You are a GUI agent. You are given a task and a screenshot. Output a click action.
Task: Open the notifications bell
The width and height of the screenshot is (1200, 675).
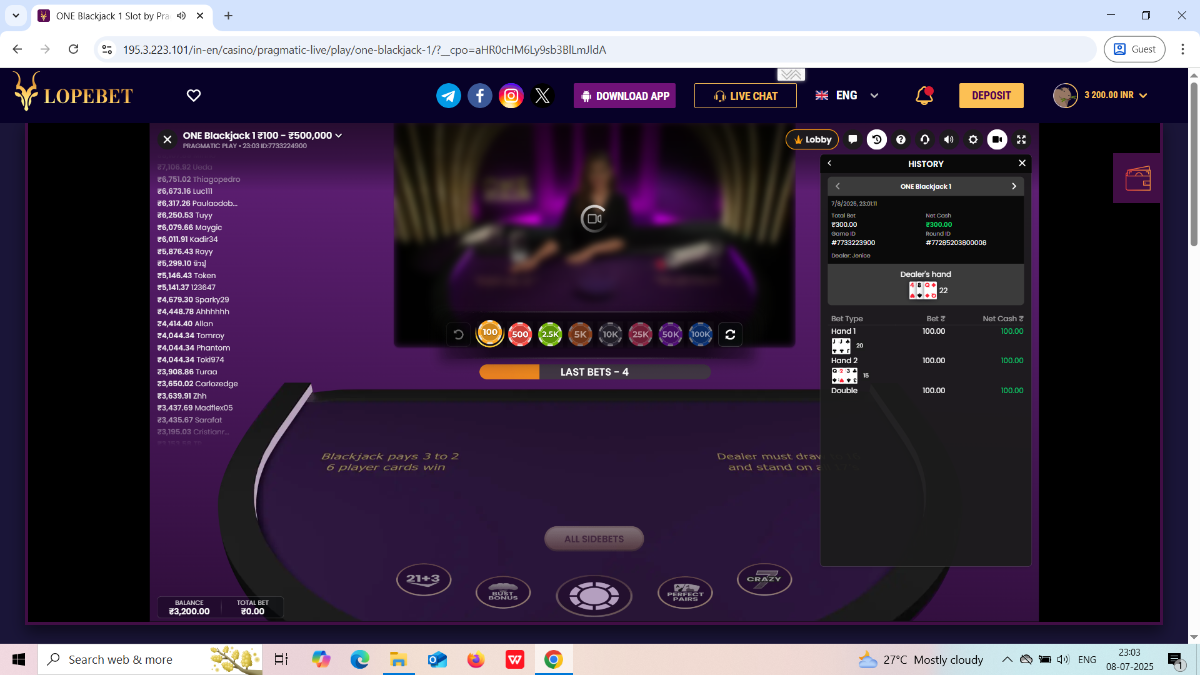click(x=924, y=95)
